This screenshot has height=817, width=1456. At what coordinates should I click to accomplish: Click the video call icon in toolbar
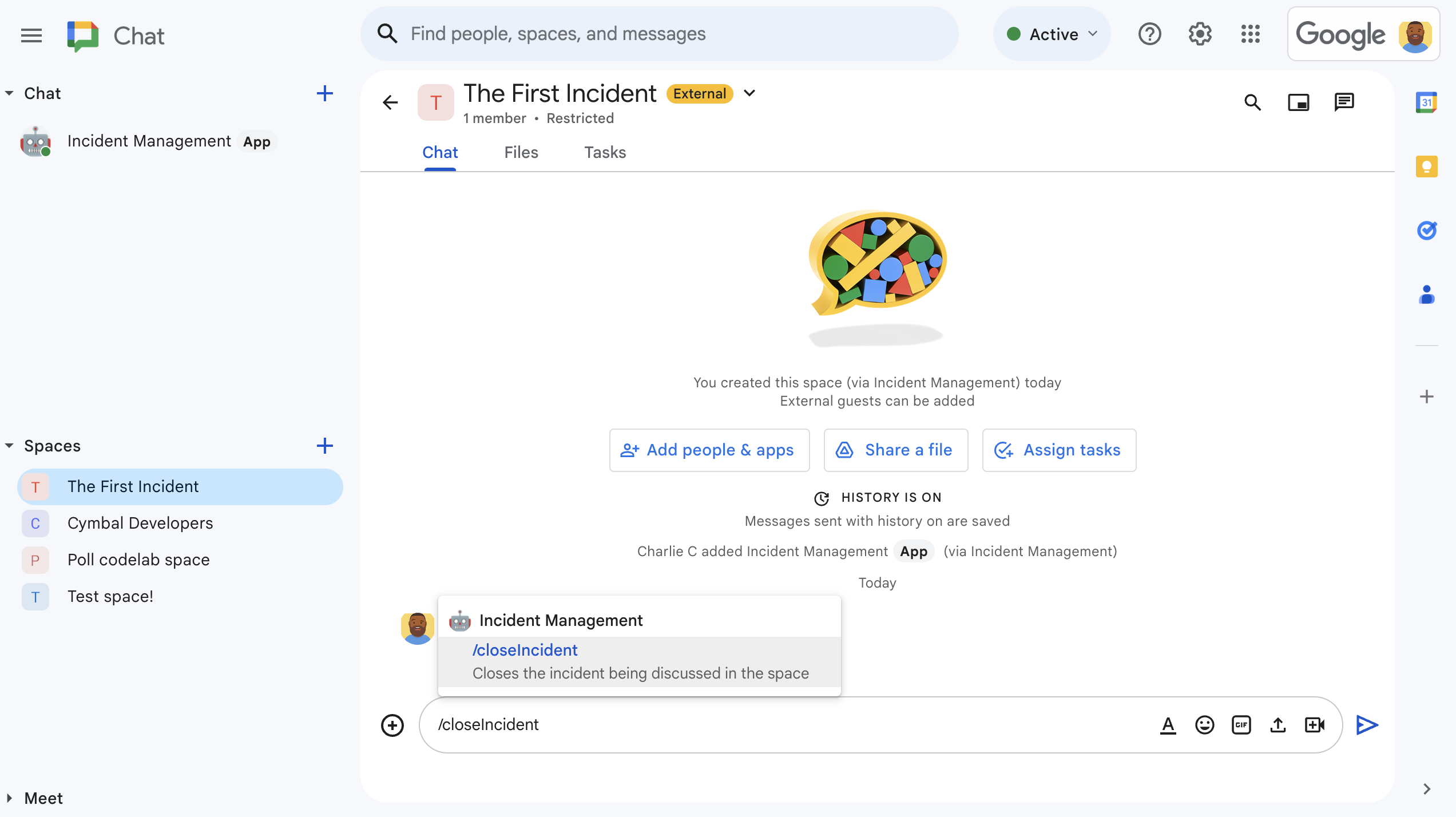coord(1315,725)
